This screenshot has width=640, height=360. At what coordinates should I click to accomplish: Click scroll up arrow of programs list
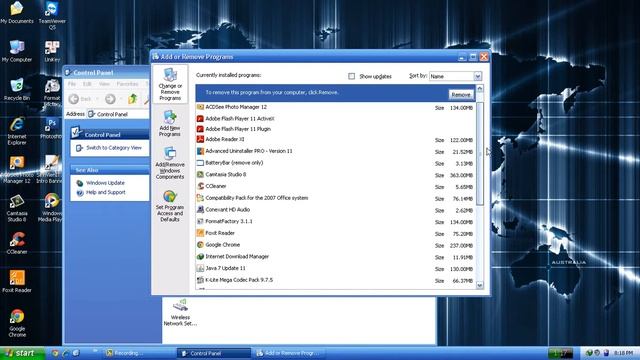[x=480, y=89]
